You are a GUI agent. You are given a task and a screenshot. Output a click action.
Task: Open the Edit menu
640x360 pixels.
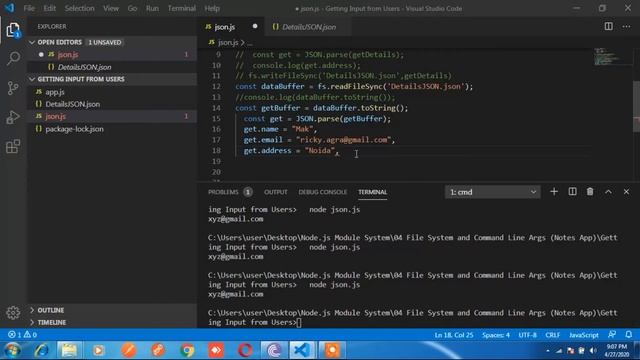point(49,8)
